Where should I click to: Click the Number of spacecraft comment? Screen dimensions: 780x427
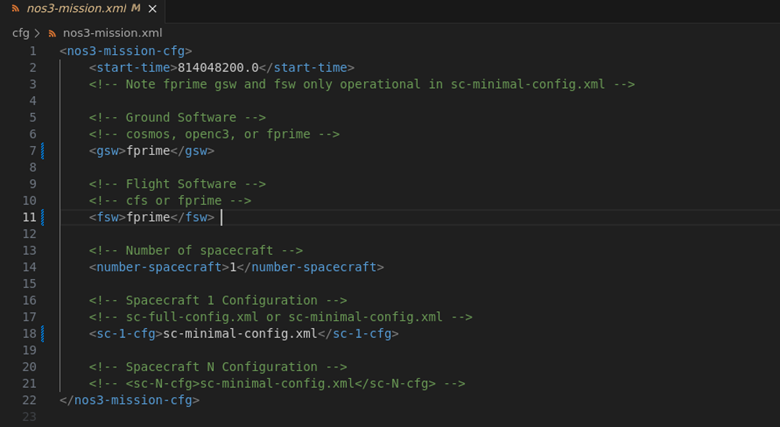pos(196,250)
